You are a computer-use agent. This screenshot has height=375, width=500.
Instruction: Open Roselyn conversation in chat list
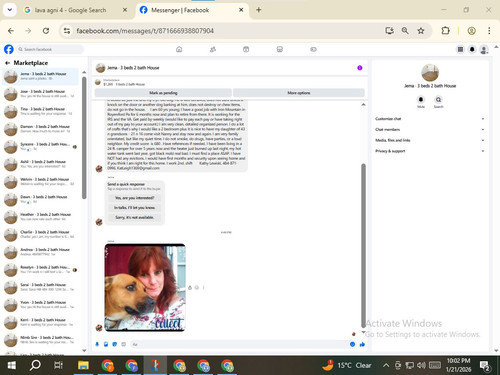click(41, 270)
